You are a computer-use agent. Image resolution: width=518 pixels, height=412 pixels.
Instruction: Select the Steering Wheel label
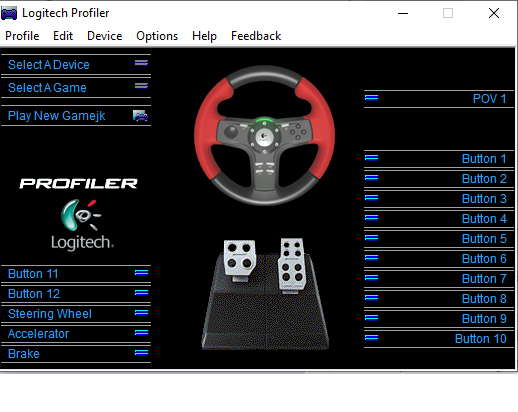click(50, 314)
